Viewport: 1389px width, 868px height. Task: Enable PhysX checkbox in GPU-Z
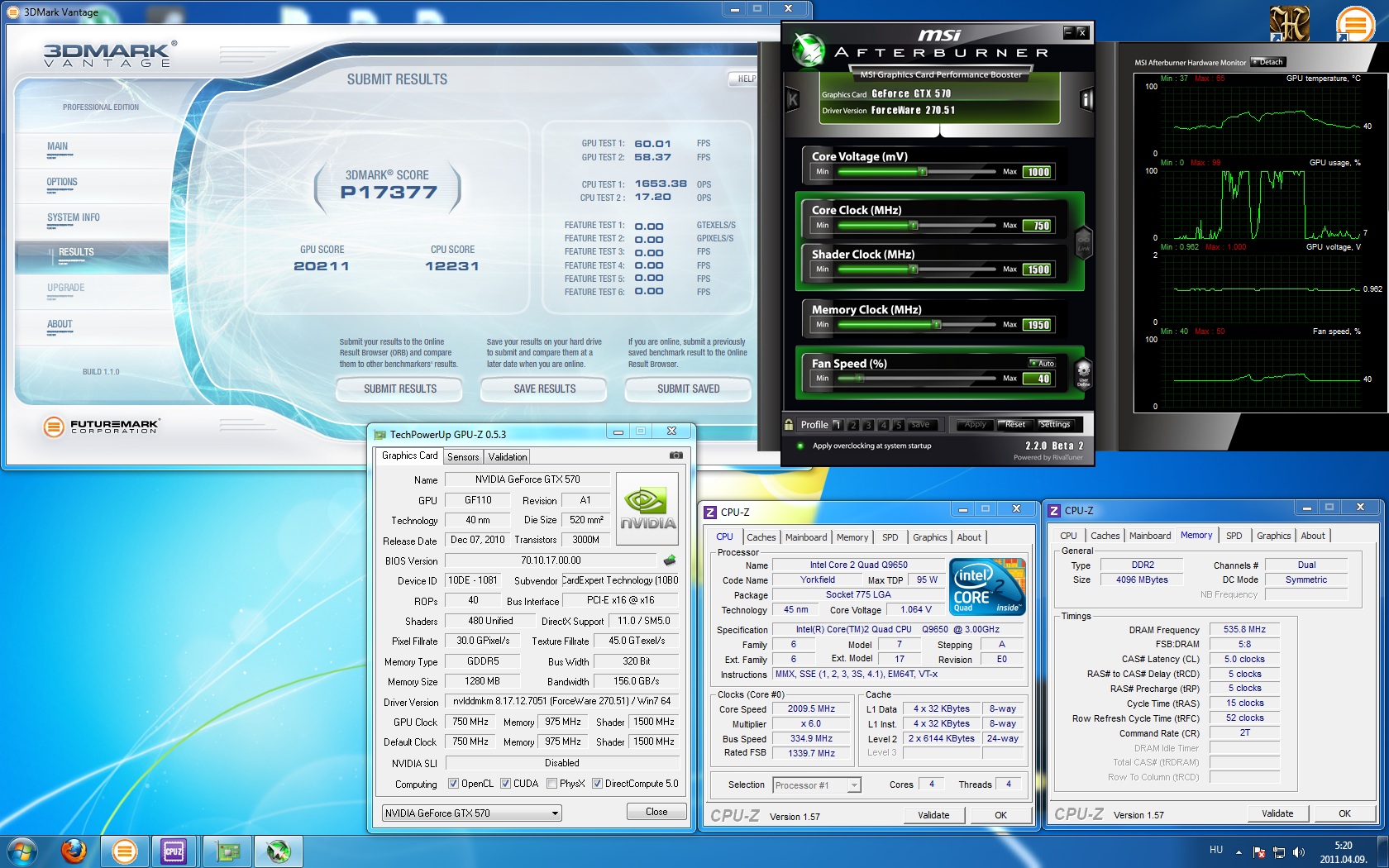click(551, 784)
